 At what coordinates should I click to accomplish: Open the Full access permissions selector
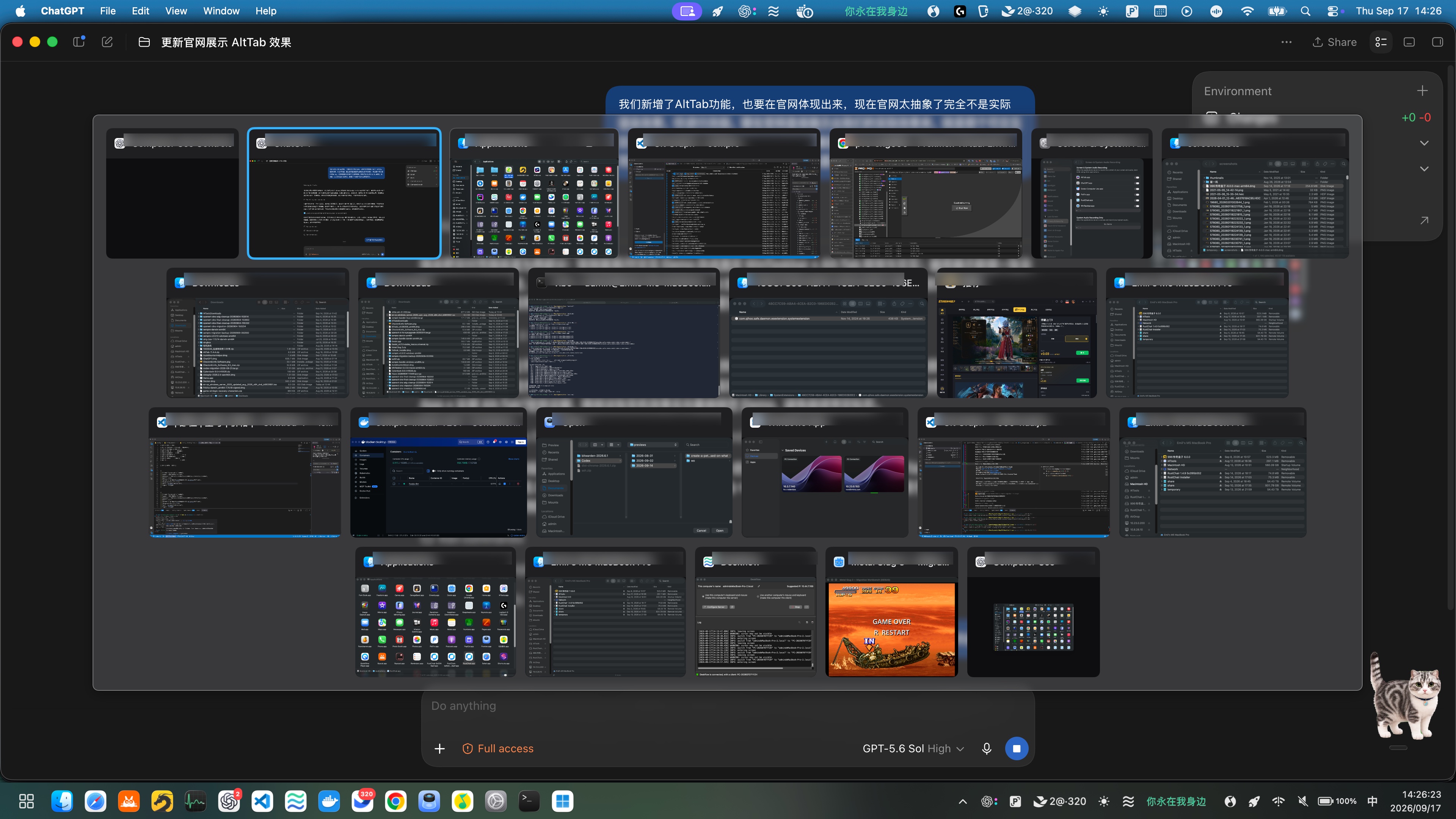click(x=498, y=748)
